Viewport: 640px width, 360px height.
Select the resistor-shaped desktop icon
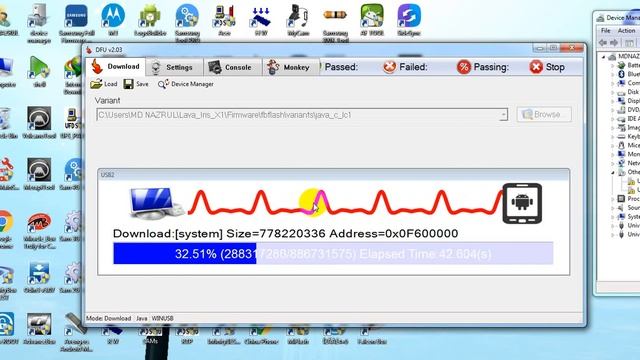[335, 16]
